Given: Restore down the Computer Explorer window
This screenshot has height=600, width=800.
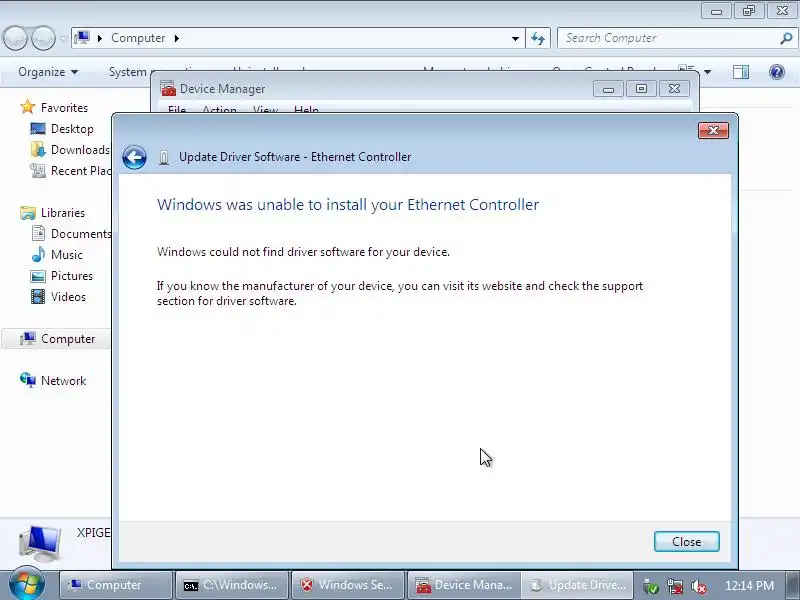Looking at the screenshot, I should pyautogui.click(x=748, y=11).
